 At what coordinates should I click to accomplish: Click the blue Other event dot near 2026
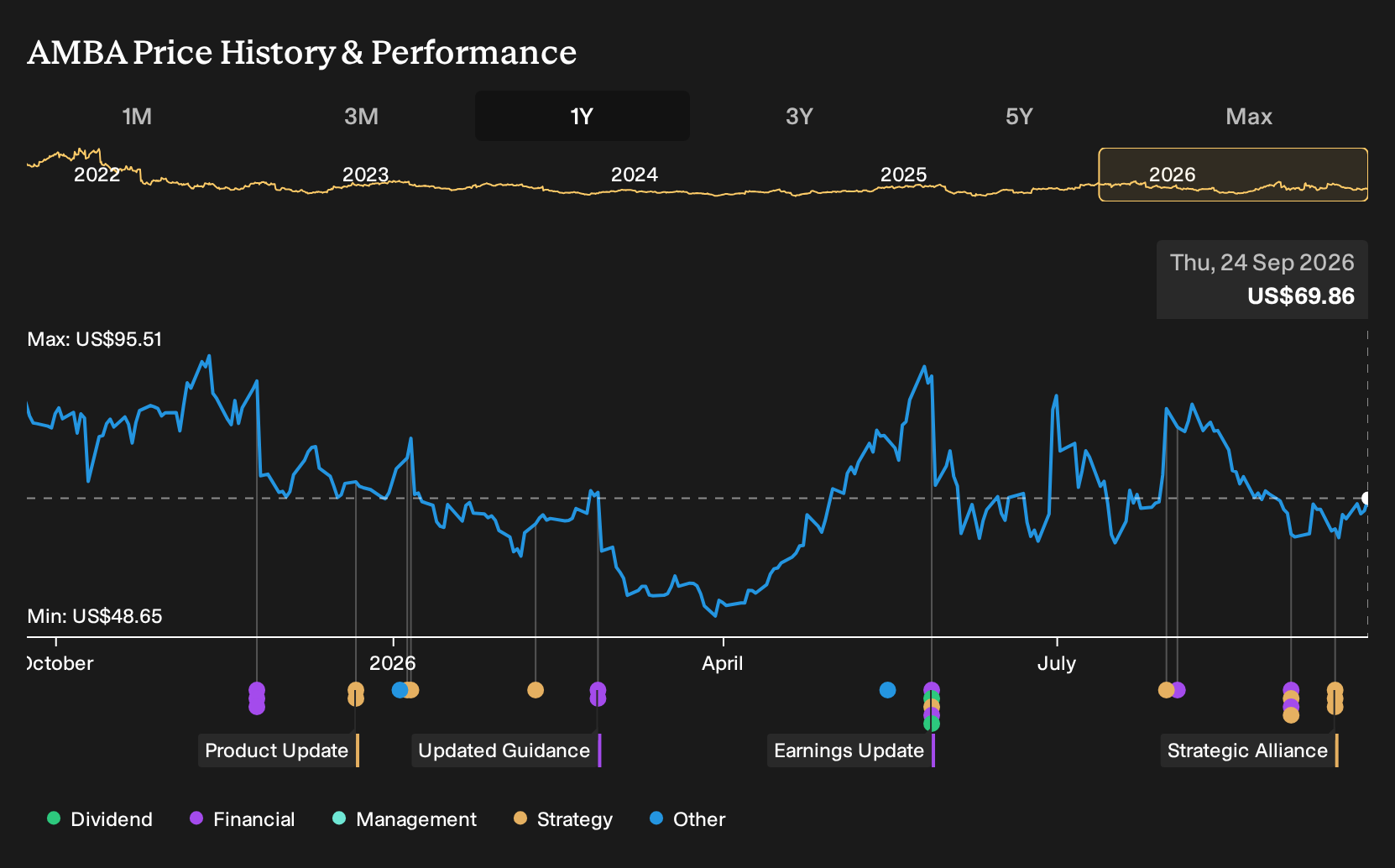tap(400, 690)
